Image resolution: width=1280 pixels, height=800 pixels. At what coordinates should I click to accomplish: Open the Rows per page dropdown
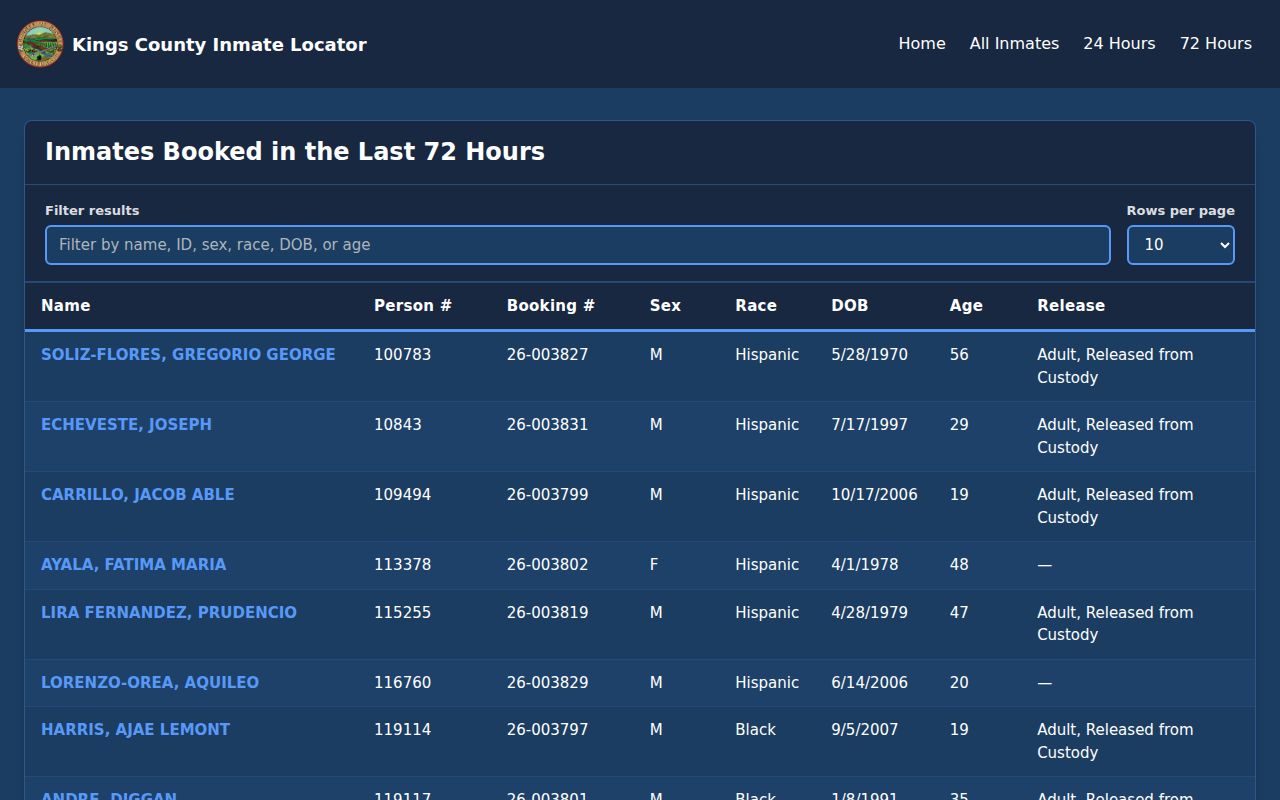(x=1181, y=245)
